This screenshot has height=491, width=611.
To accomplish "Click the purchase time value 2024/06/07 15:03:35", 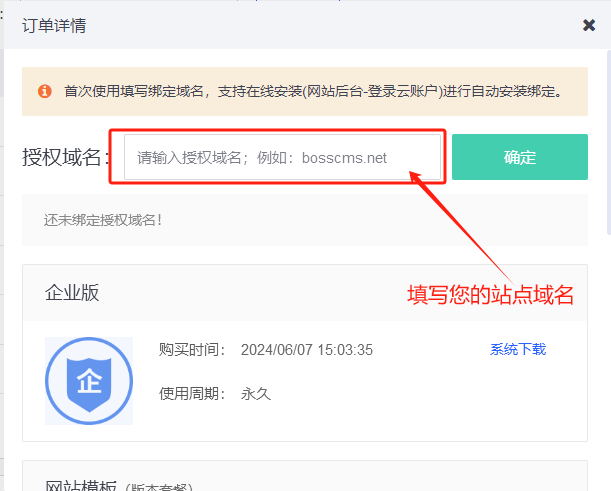I will click(306, 350).
